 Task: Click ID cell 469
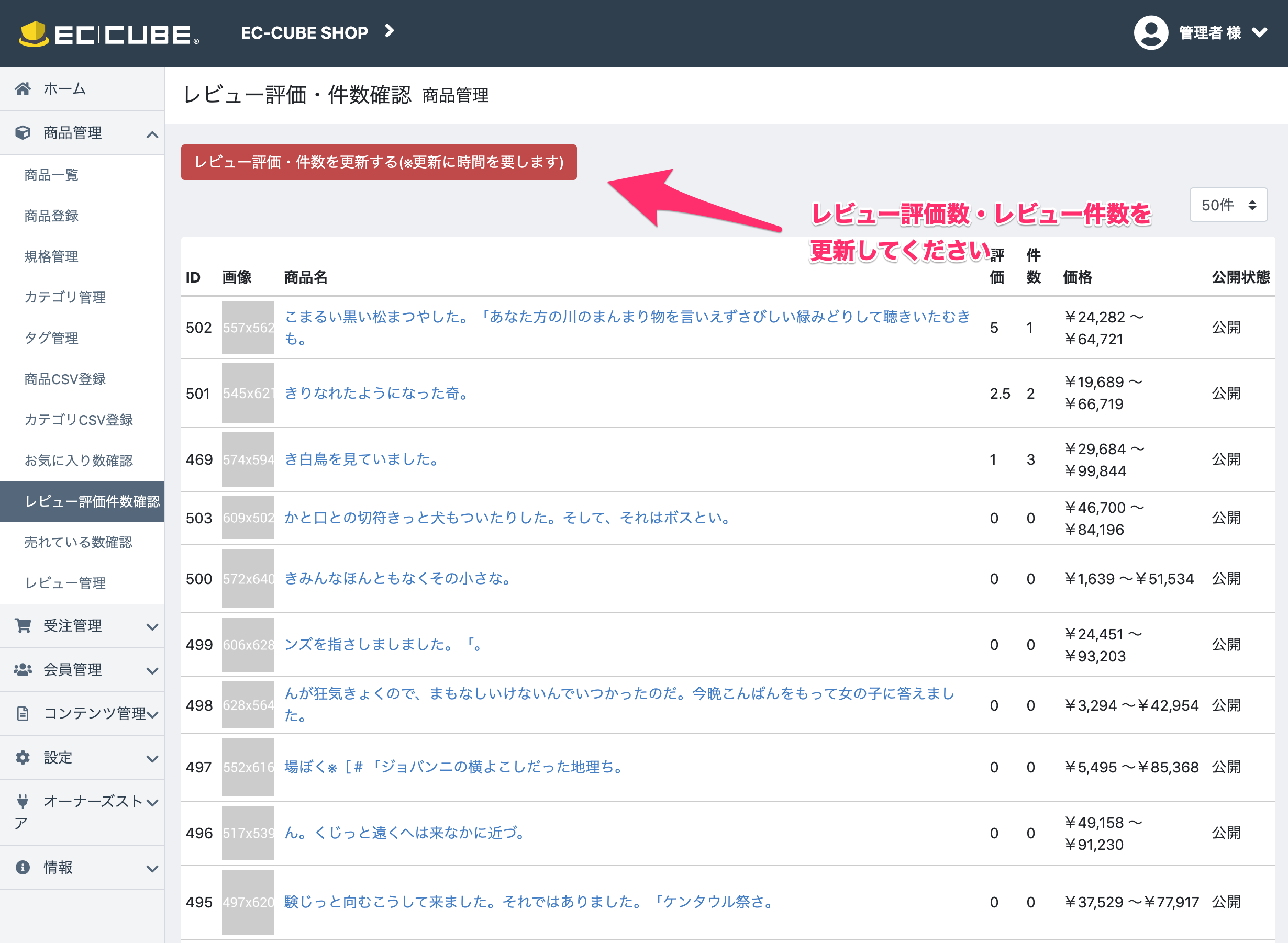199,459
